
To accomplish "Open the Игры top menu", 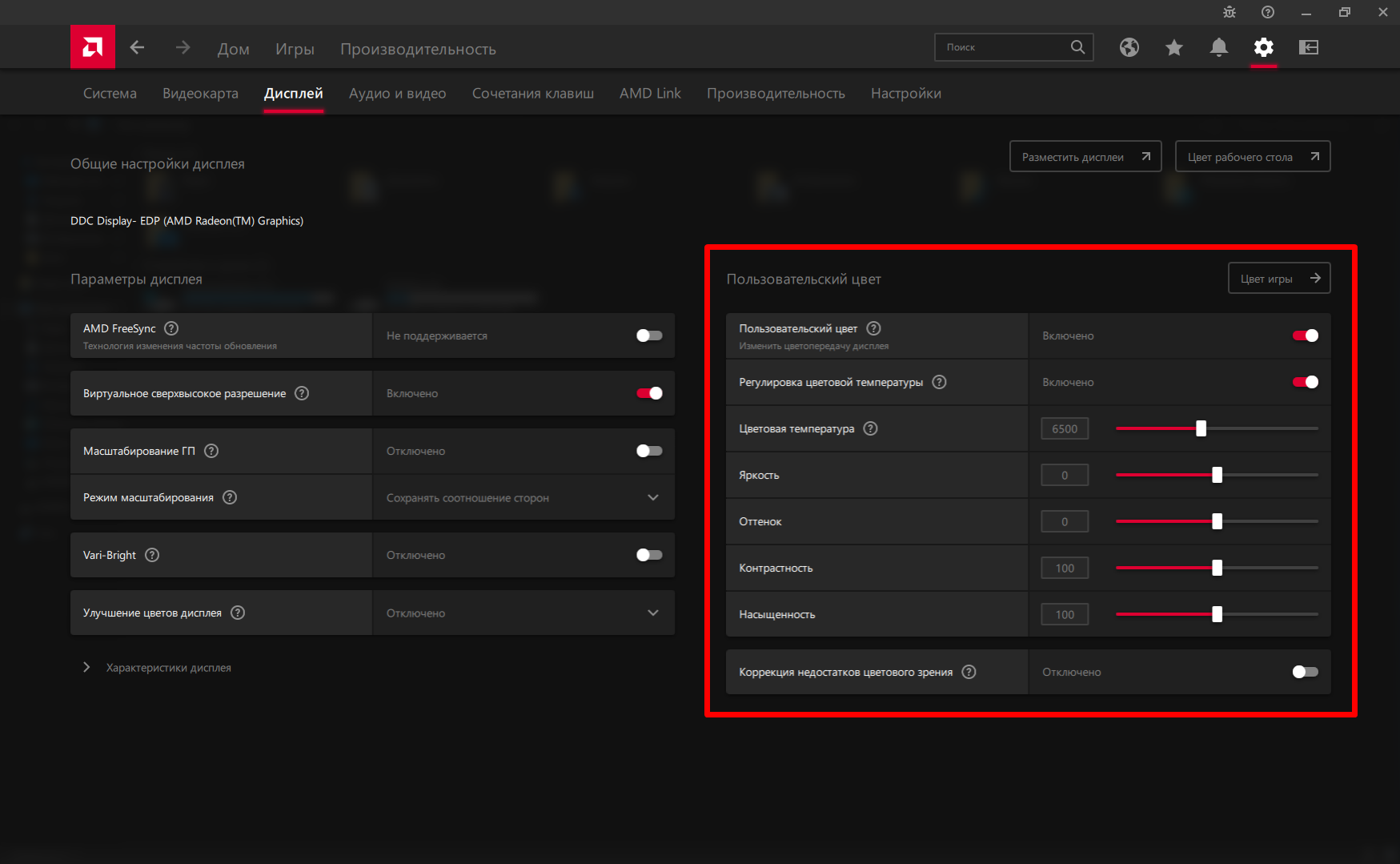I will pos(295,49).
